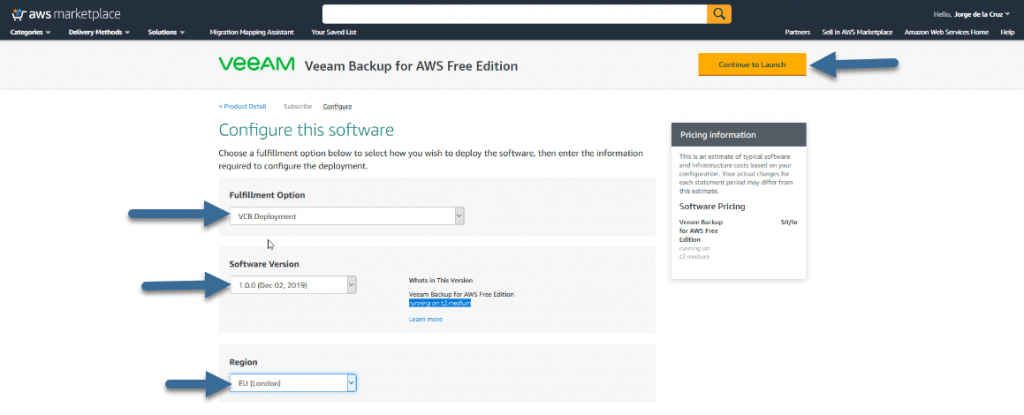Open Sell in AWS Marketplace

coord(857,32)
